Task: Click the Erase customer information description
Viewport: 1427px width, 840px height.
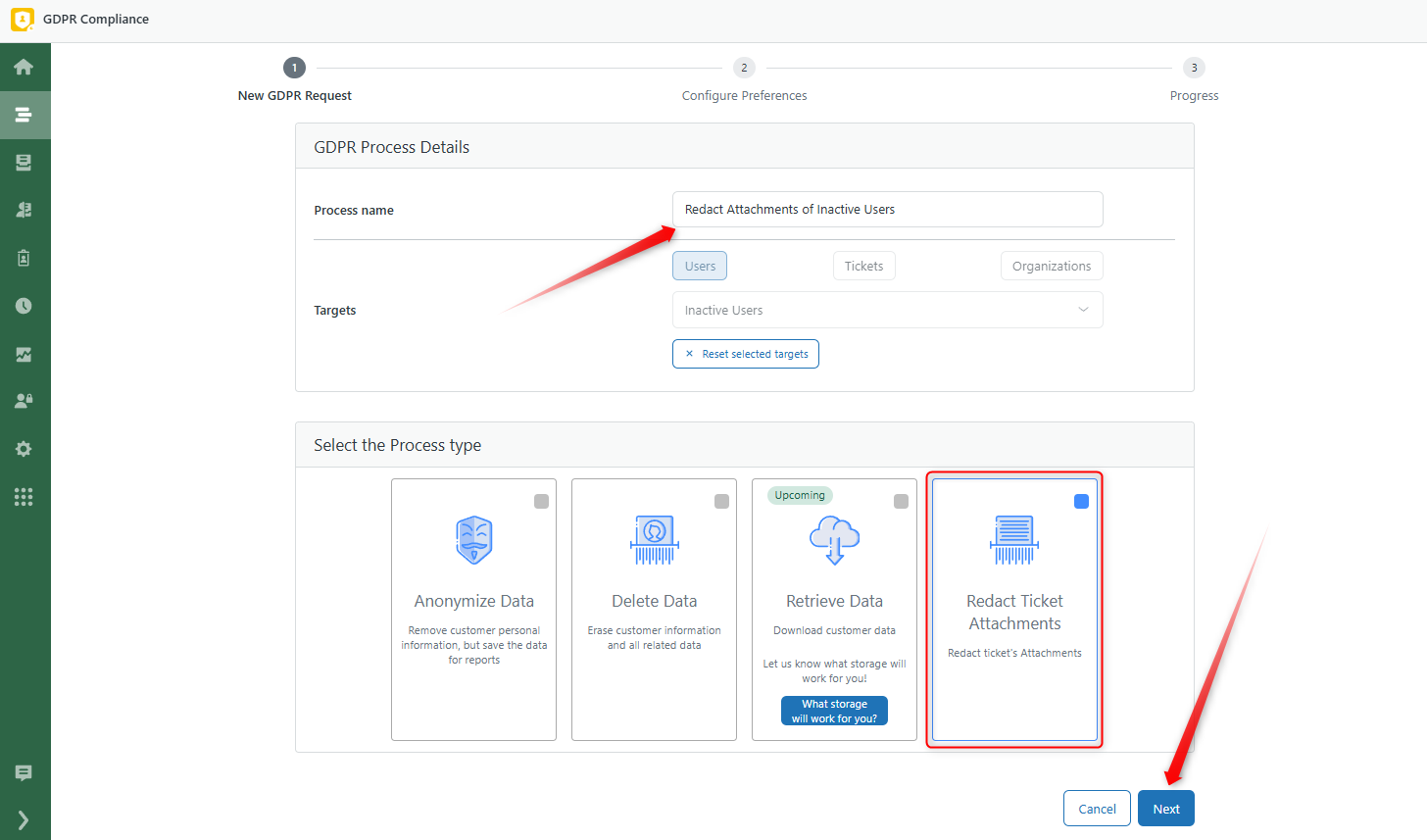Action: (655, 637)
